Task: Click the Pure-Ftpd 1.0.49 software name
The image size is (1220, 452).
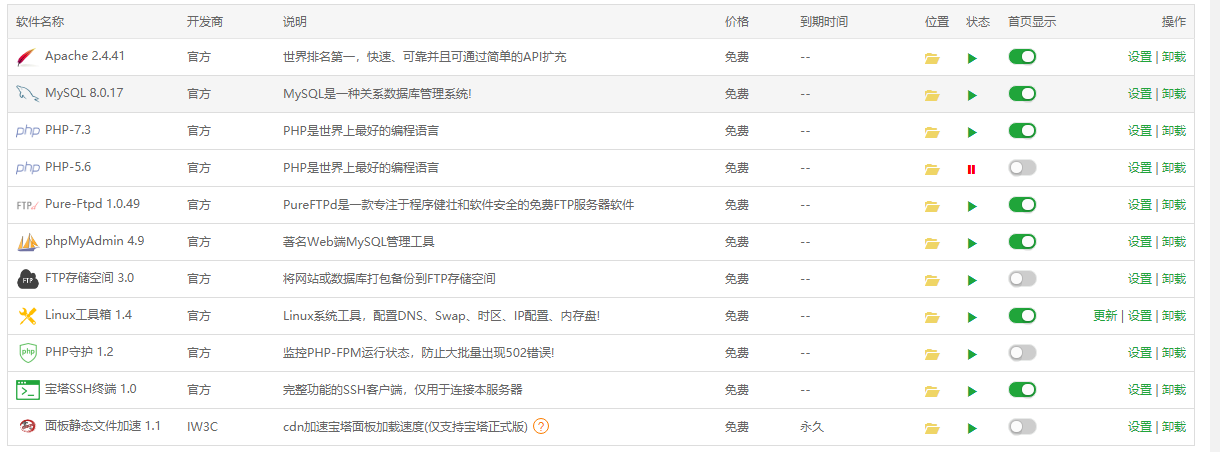Action: (92, 204)
